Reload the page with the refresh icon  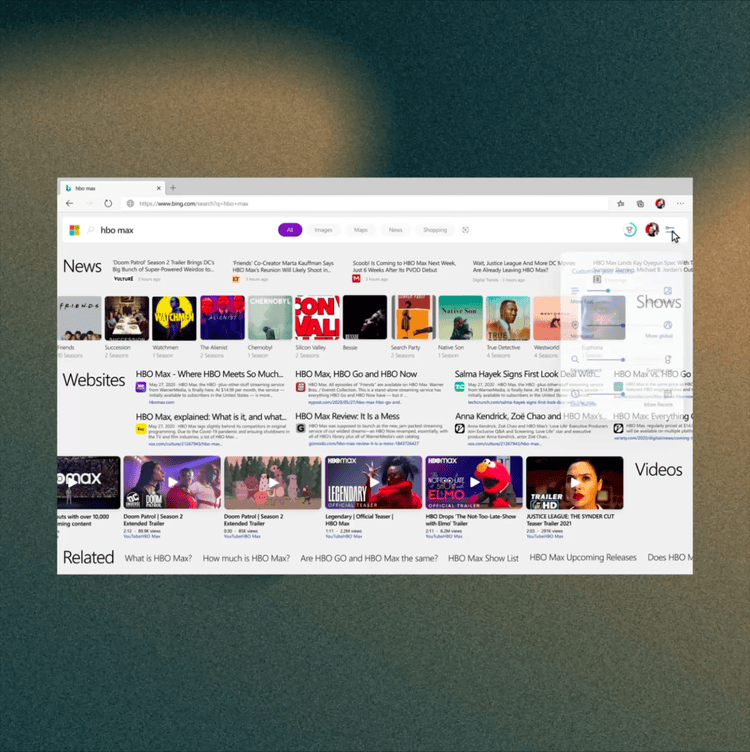108,203
